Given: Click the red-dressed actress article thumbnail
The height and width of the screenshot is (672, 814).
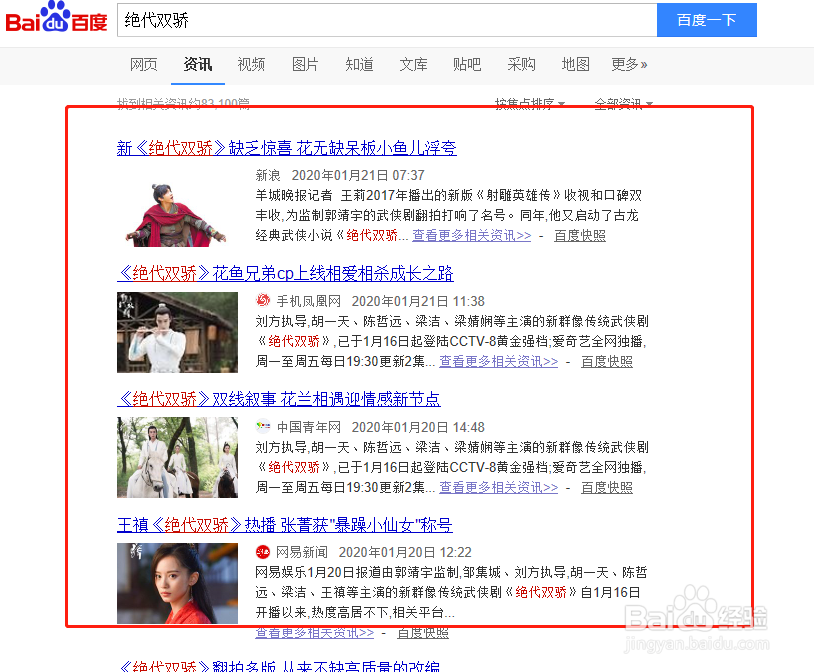Looking at the screenshot, I should 177,584.
